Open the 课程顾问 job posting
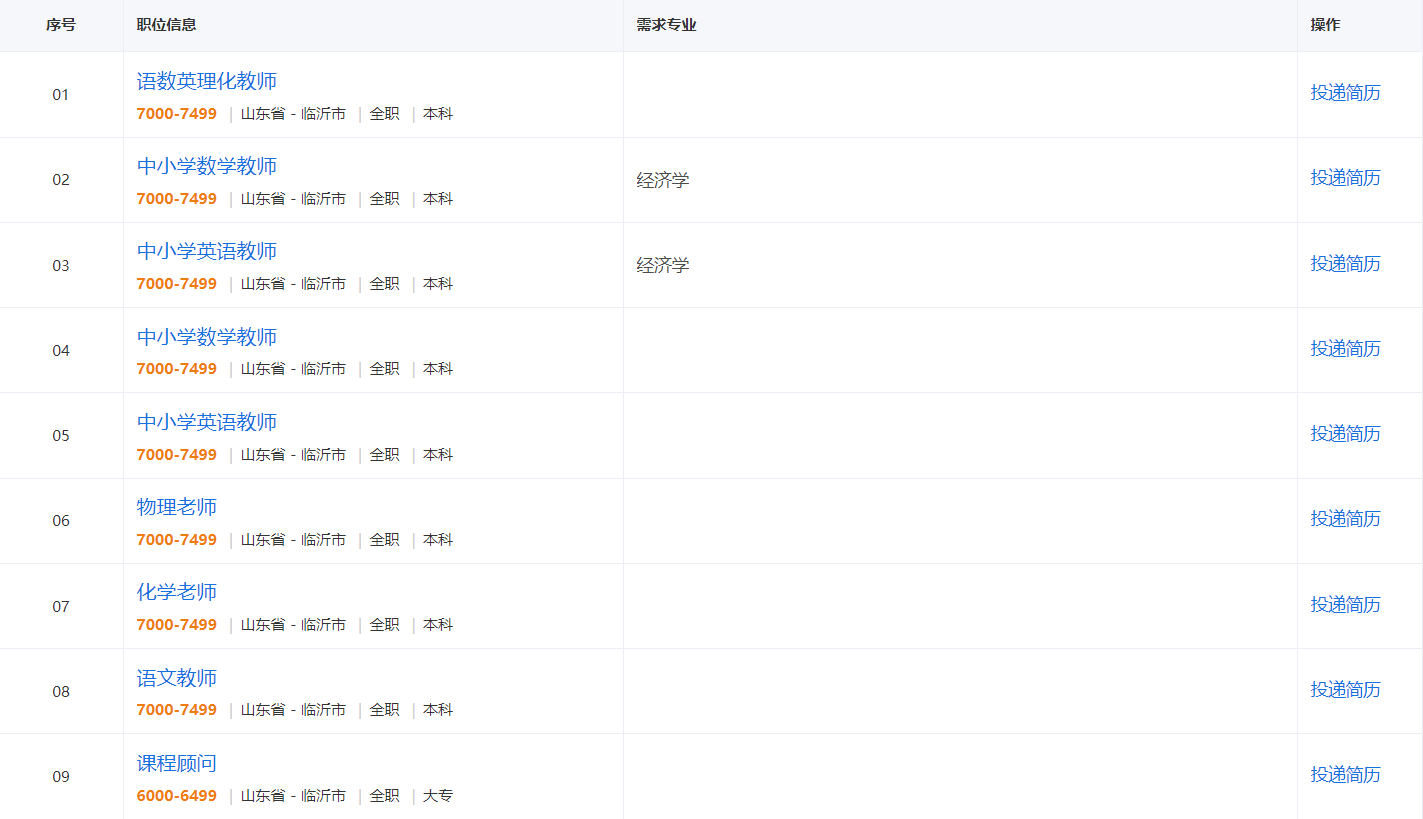Screen dimensions: 1423x819 coord(177,763)
